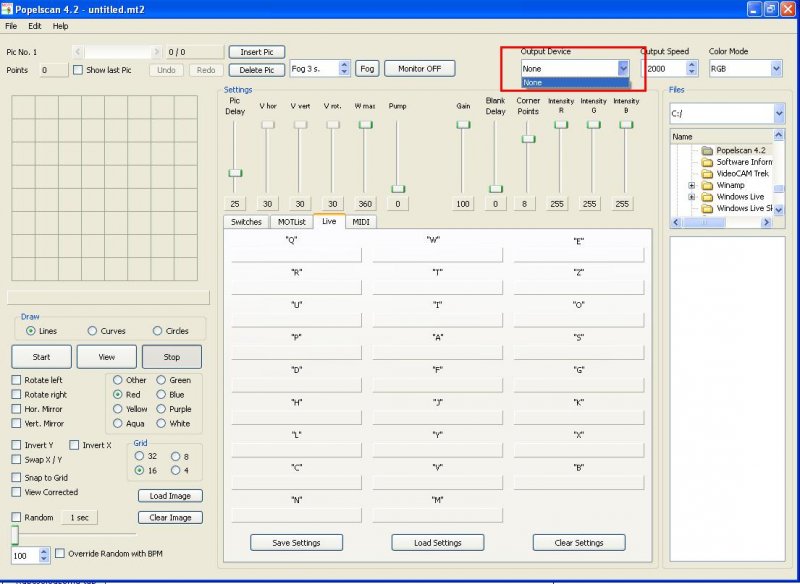
Task: Switch to the MIDI tab
Action: (361, 222)
